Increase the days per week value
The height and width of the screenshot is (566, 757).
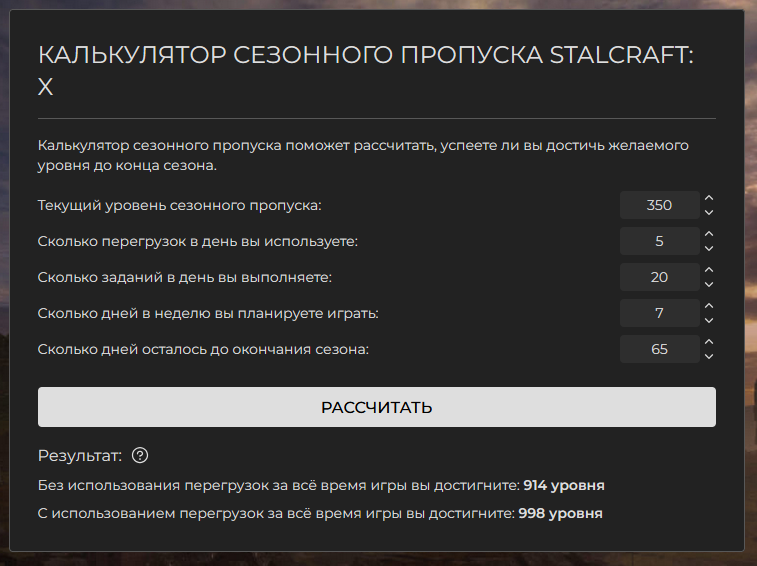[x=709, y=306]
